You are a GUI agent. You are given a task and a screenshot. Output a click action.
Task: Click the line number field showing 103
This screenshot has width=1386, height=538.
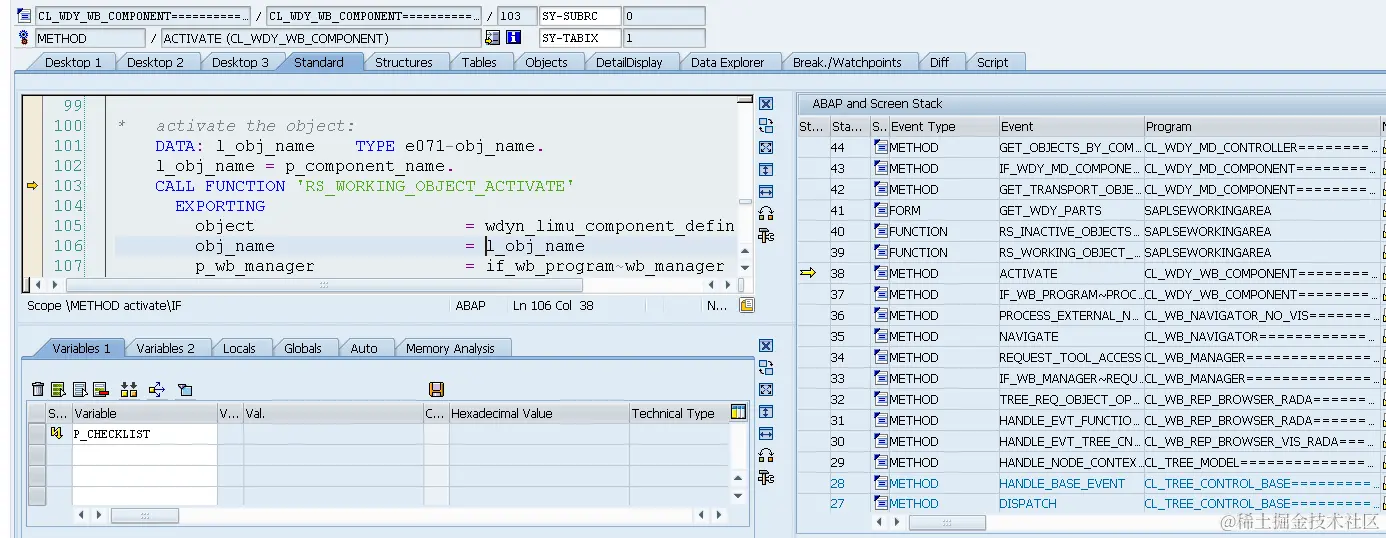516,16
